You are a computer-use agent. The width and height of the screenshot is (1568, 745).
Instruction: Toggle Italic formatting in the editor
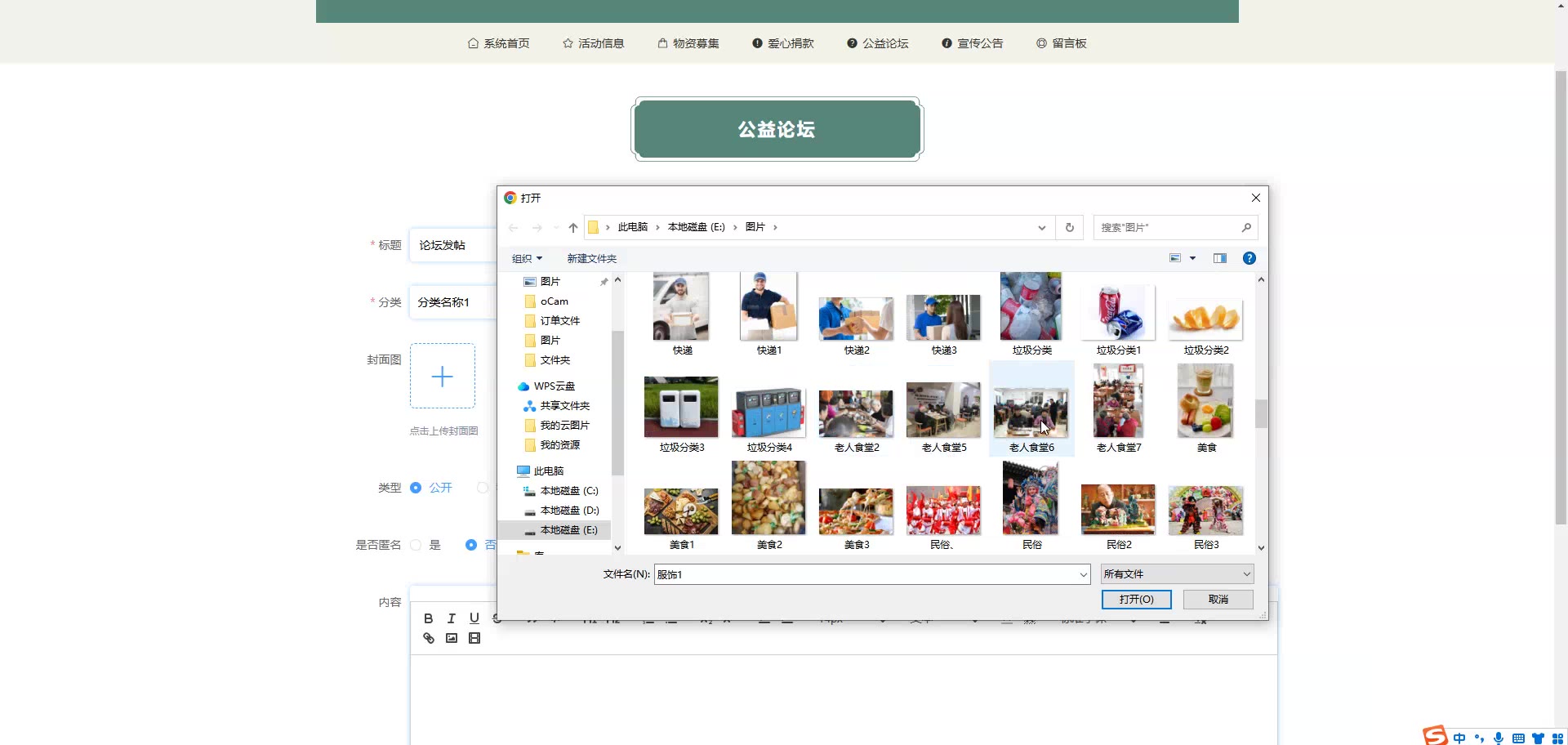tap(451, 618)
